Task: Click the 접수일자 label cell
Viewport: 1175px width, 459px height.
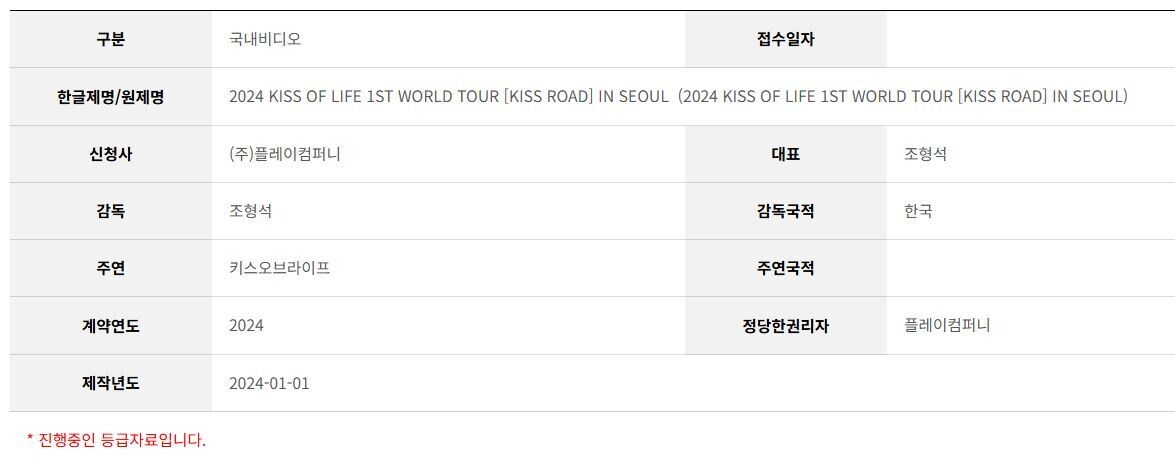Action: tap(785, 40)
